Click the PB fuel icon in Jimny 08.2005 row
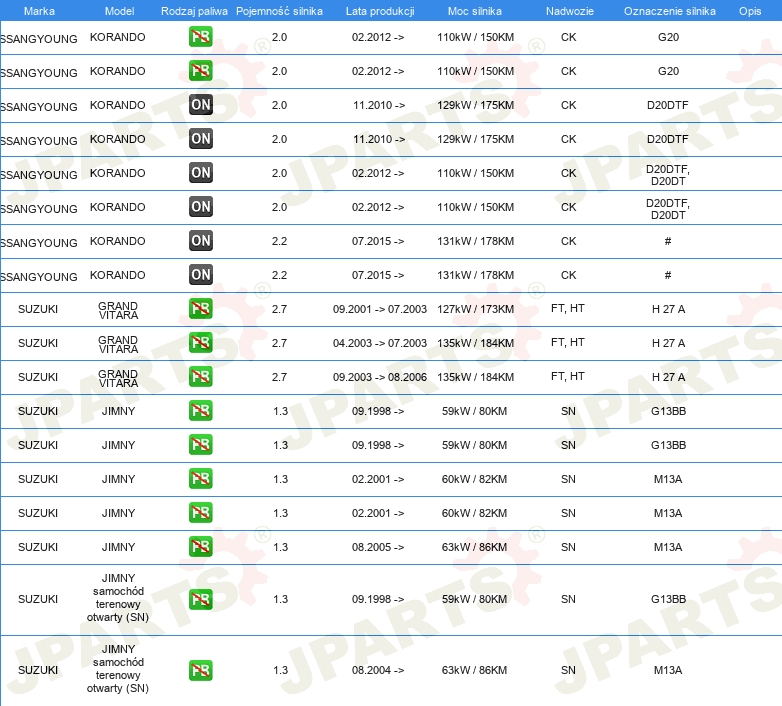 [x=201, y=547]
